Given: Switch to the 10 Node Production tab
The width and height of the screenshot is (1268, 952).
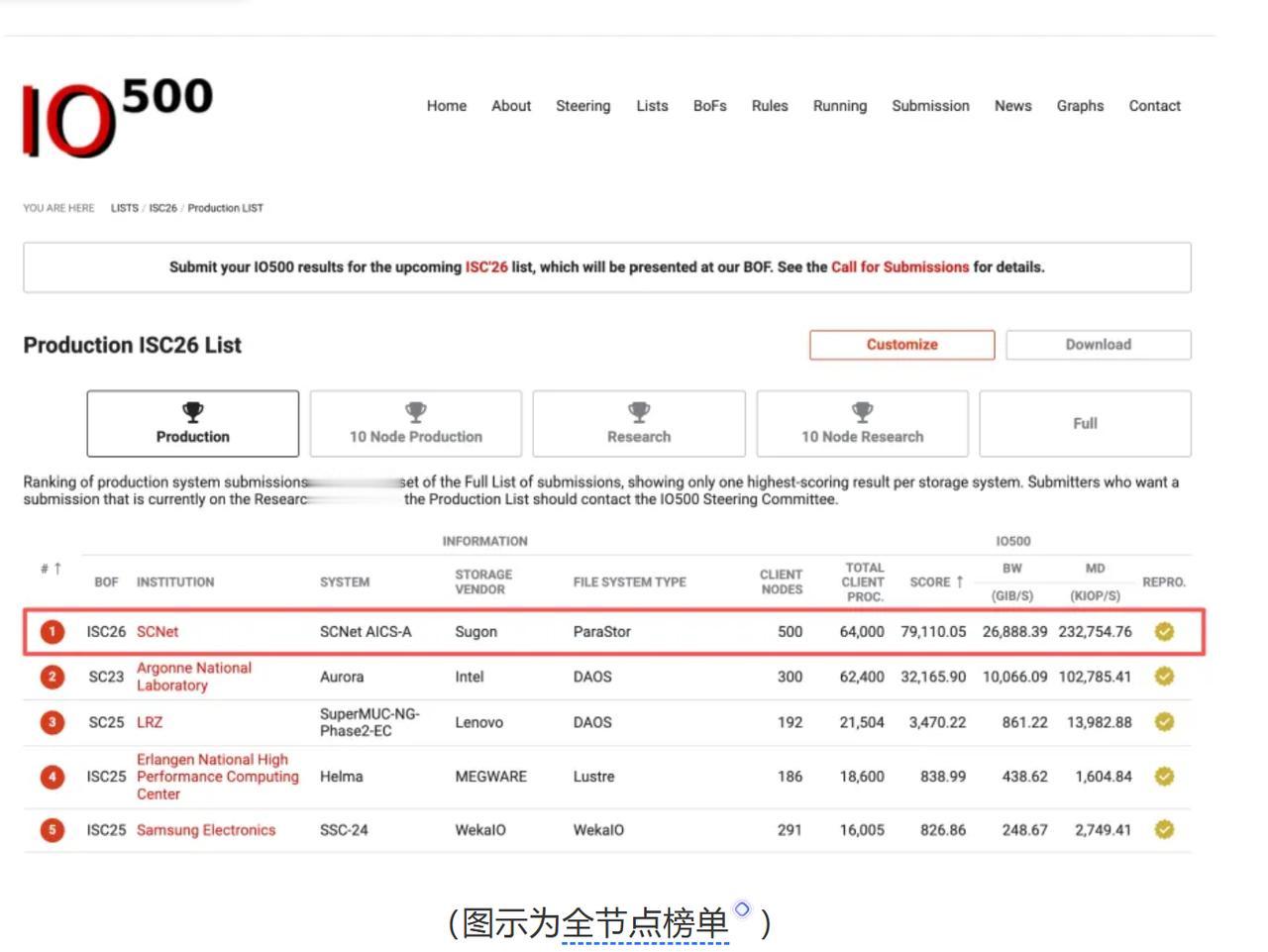Looking at the screenshot, I should (416, 424).
